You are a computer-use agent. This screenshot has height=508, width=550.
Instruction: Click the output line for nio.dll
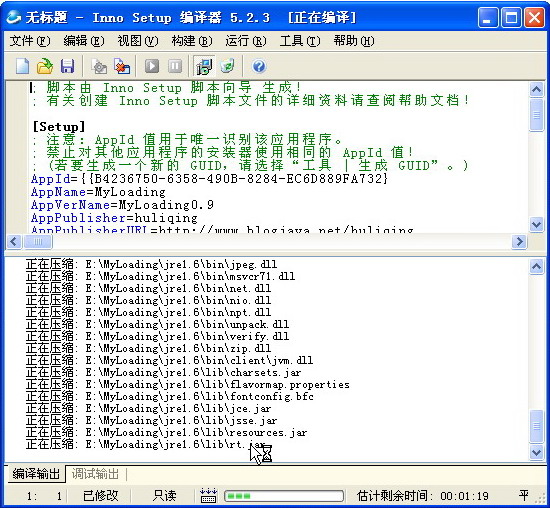148,300
